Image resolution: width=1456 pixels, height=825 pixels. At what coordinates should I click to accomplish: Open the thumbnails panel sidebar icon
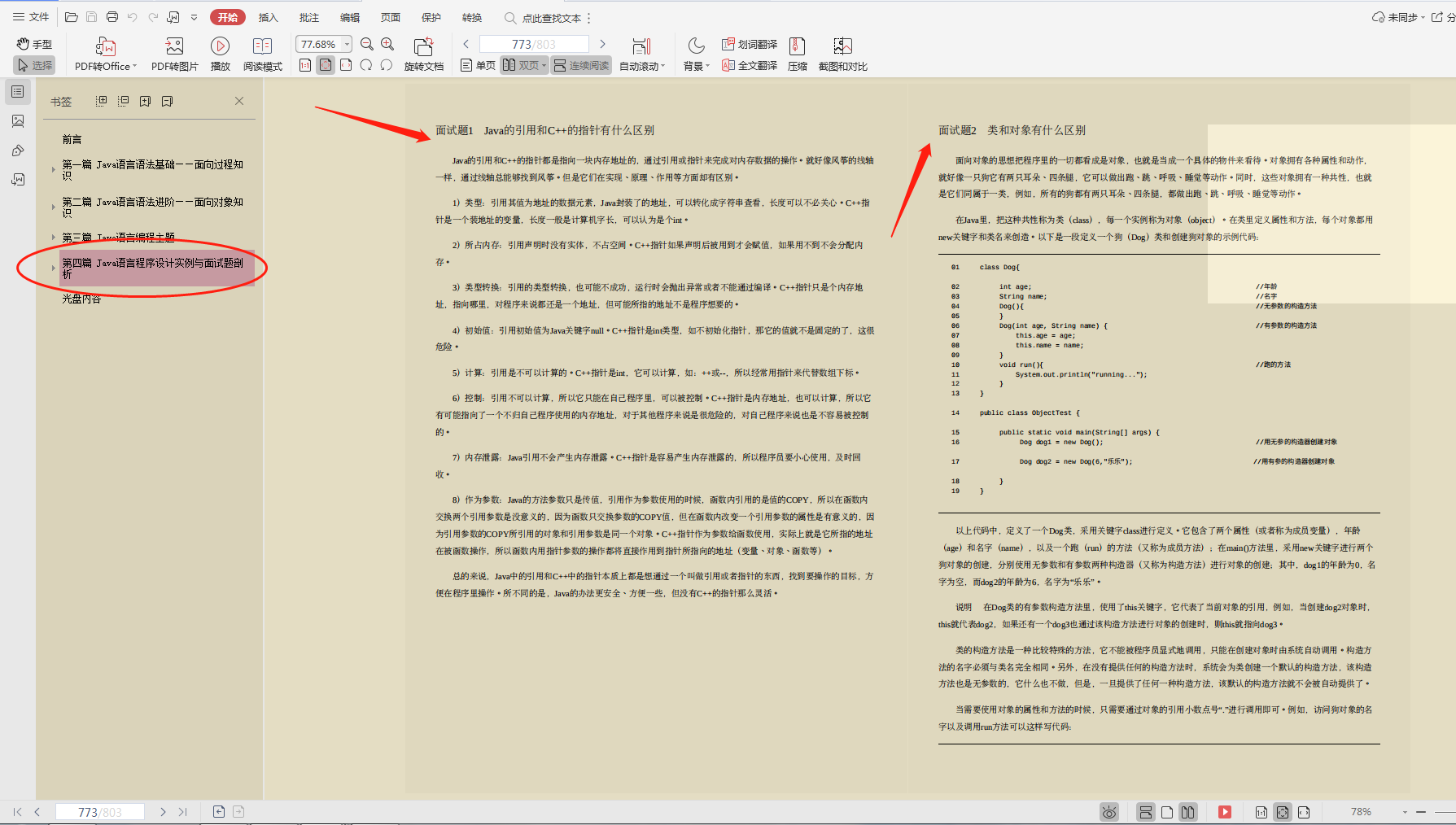tap(18, 121)
